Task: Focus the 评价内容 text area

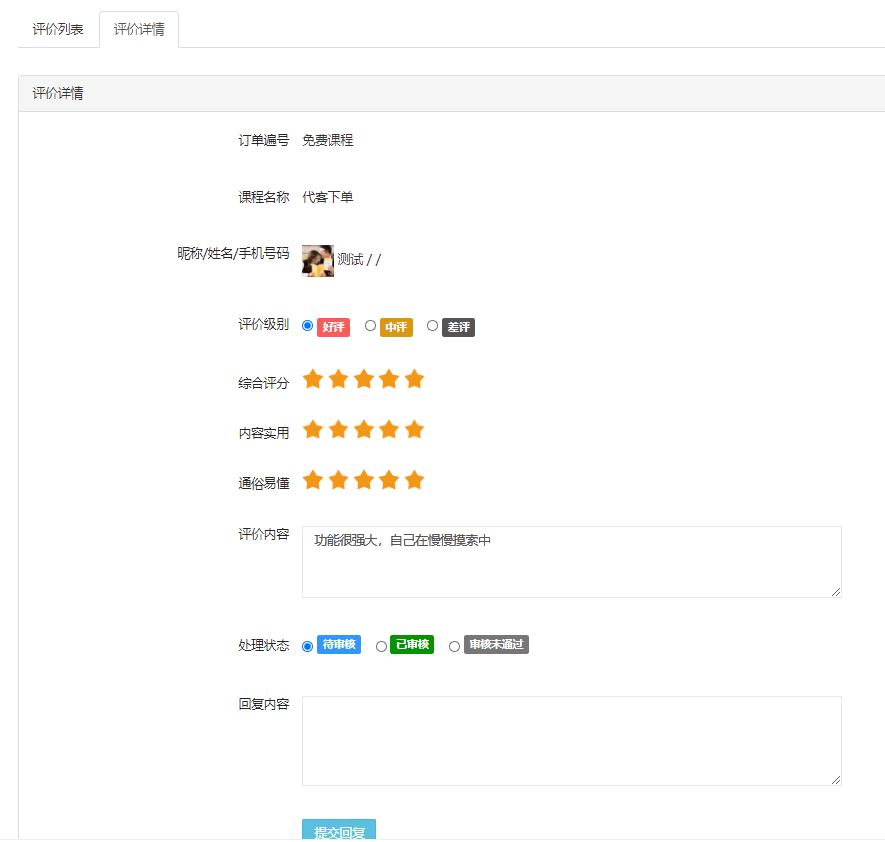Action: click(572, 562)
